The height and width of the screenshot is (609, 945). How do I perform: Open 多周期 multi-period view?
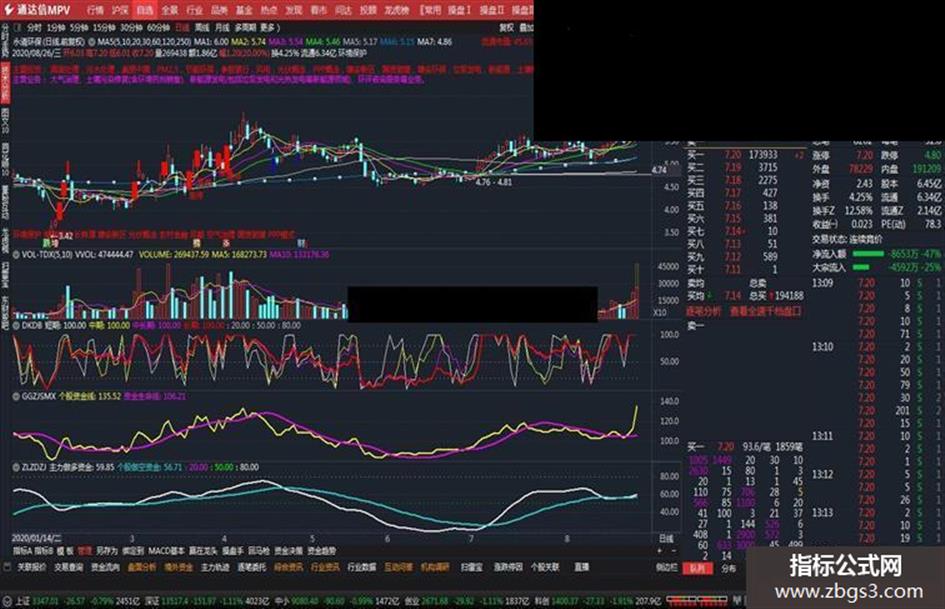point(245,28)
